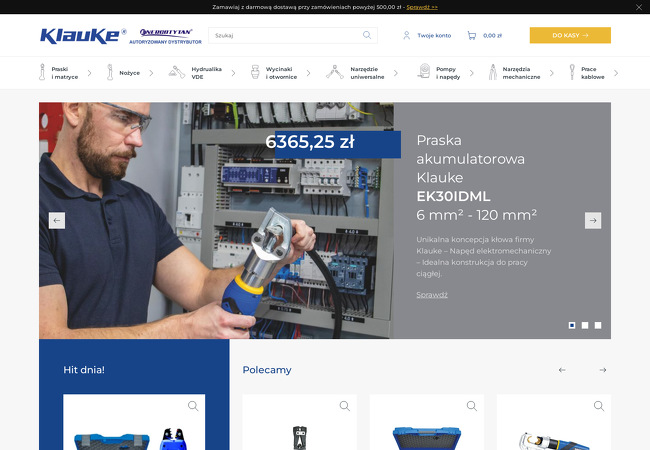The height and width of the screenshot is (450, 650).
Task: Click the DO KASY checkout button
Action: tap(570, 35)
